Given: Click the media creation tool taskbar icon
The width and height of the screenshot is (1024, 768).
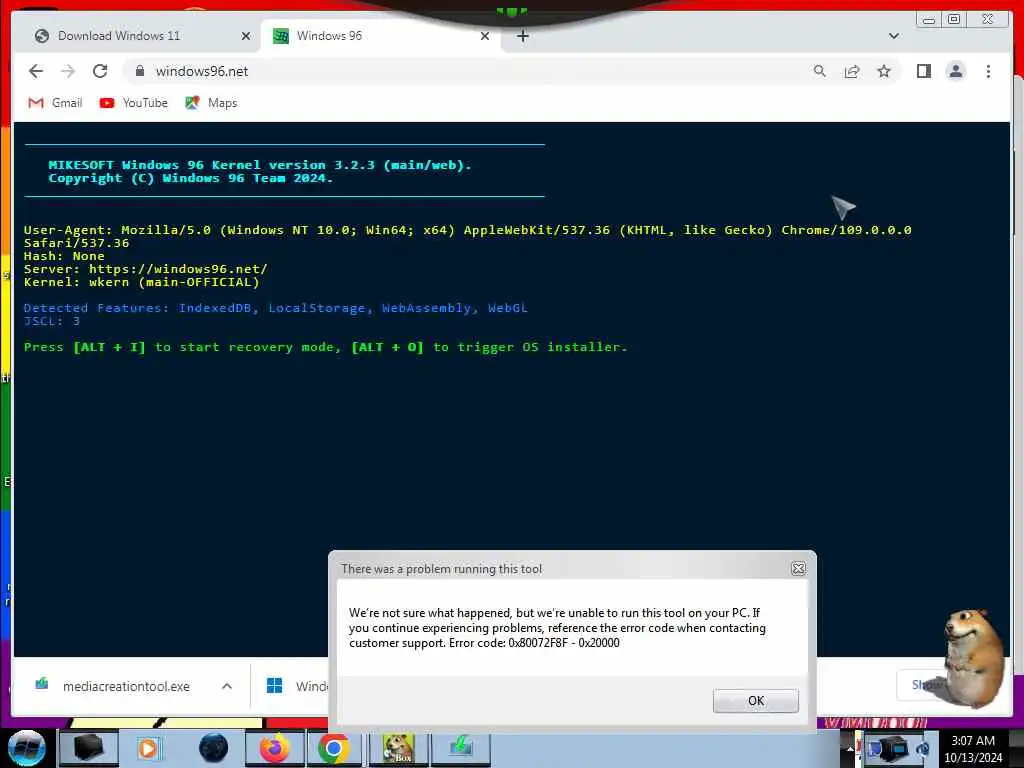Looking at the screenshot, I should [x=460, y=748].
